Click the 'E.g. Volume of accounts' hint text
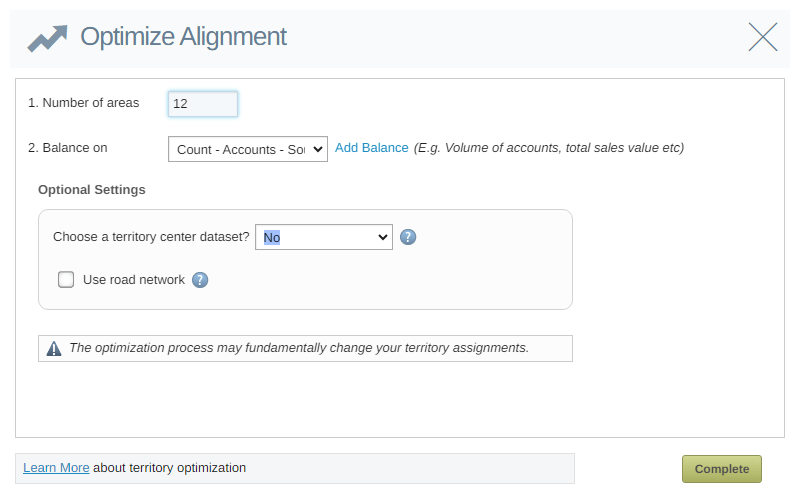 click(549, 148)
